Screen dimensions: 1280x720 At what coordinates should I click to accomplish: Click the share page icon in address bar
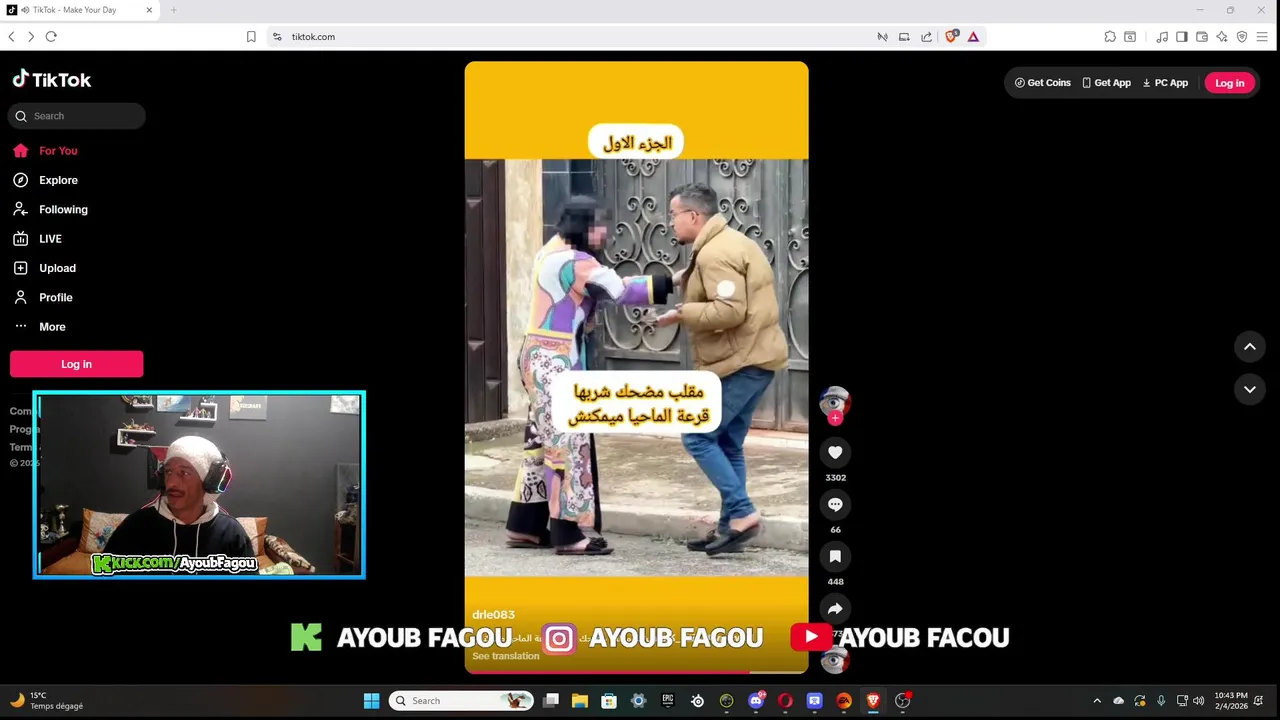(x=926, y=37)
